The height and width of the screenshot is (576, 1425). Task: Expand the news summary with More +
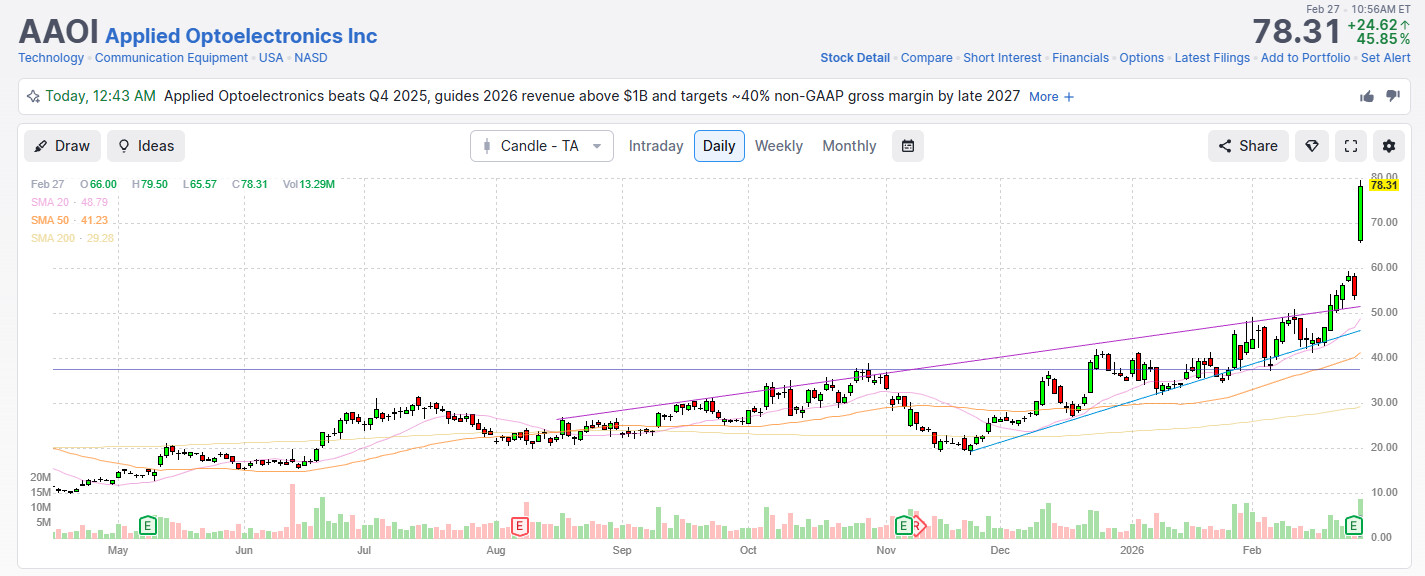click(1052, 97)
